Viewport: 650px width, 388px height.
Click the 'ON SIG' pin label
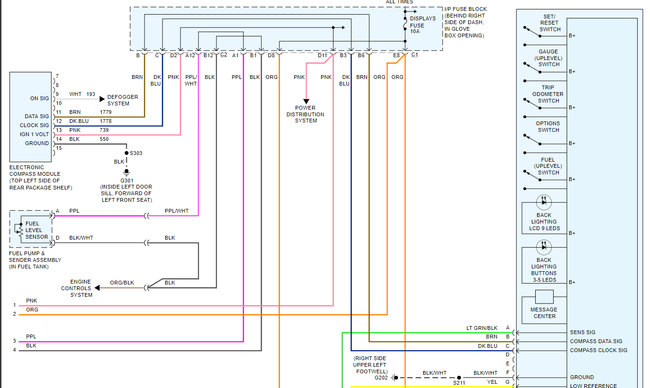click(x=39, y=99)
